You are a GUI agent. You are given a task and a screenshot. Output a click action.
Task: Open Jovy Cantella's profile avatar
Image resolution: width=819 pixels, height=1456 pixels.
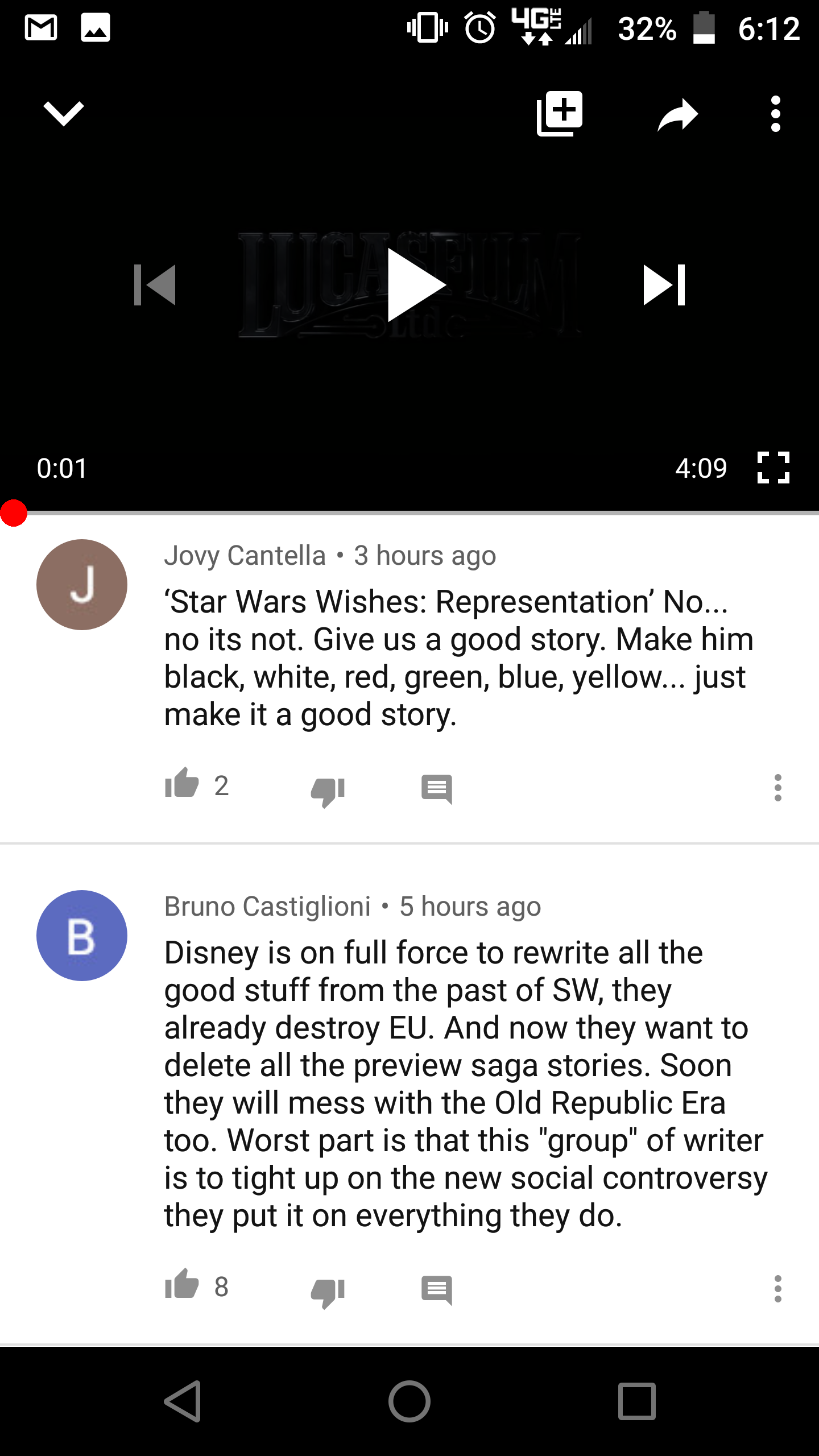[x=82, y=585]
